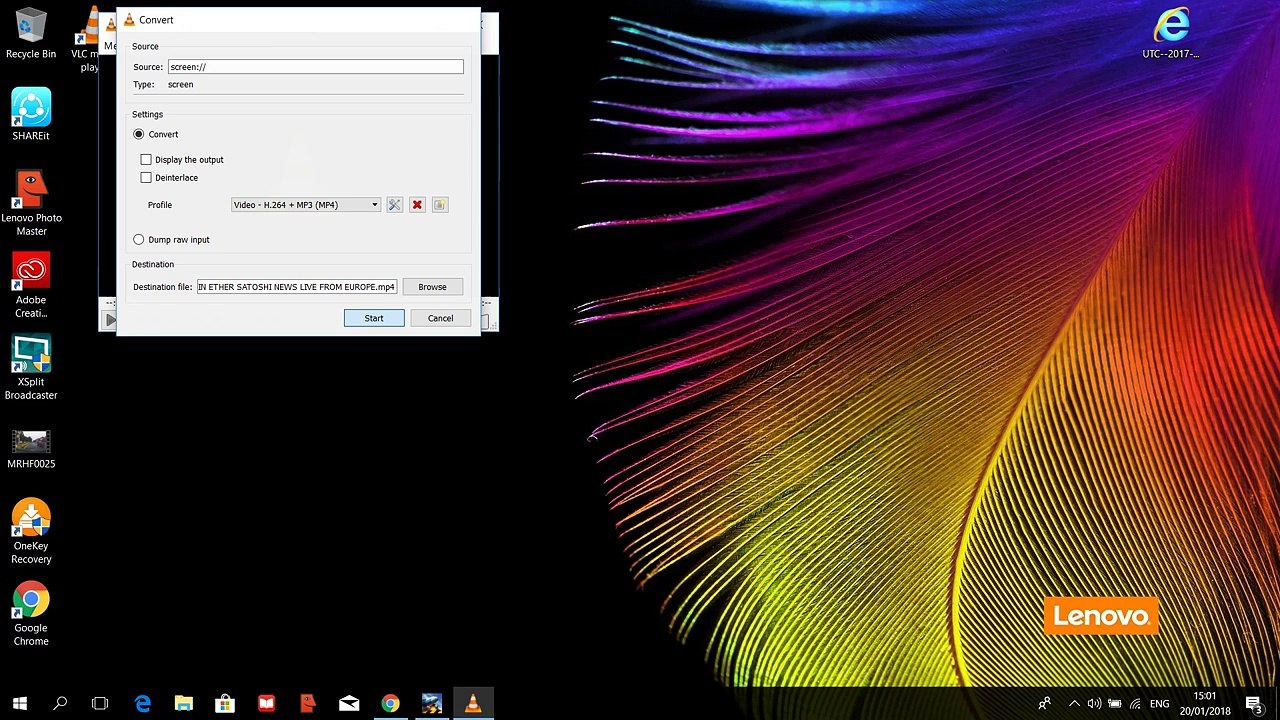
Task: Toggle the Deinterlace checkbox
Action: (146, 178)
